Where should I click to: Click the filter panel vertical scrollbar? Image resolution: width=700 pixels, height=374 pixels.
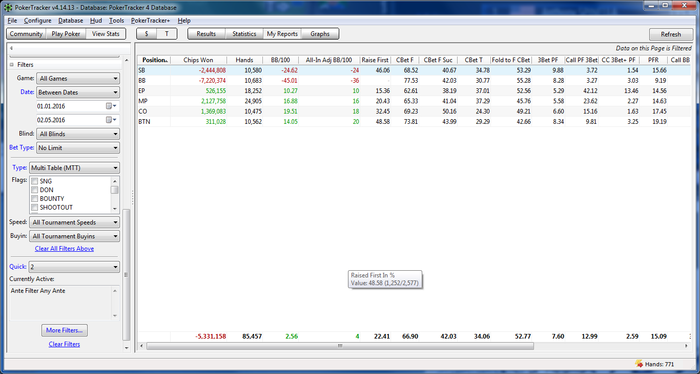pyautogui.click(x=126, y=274)
